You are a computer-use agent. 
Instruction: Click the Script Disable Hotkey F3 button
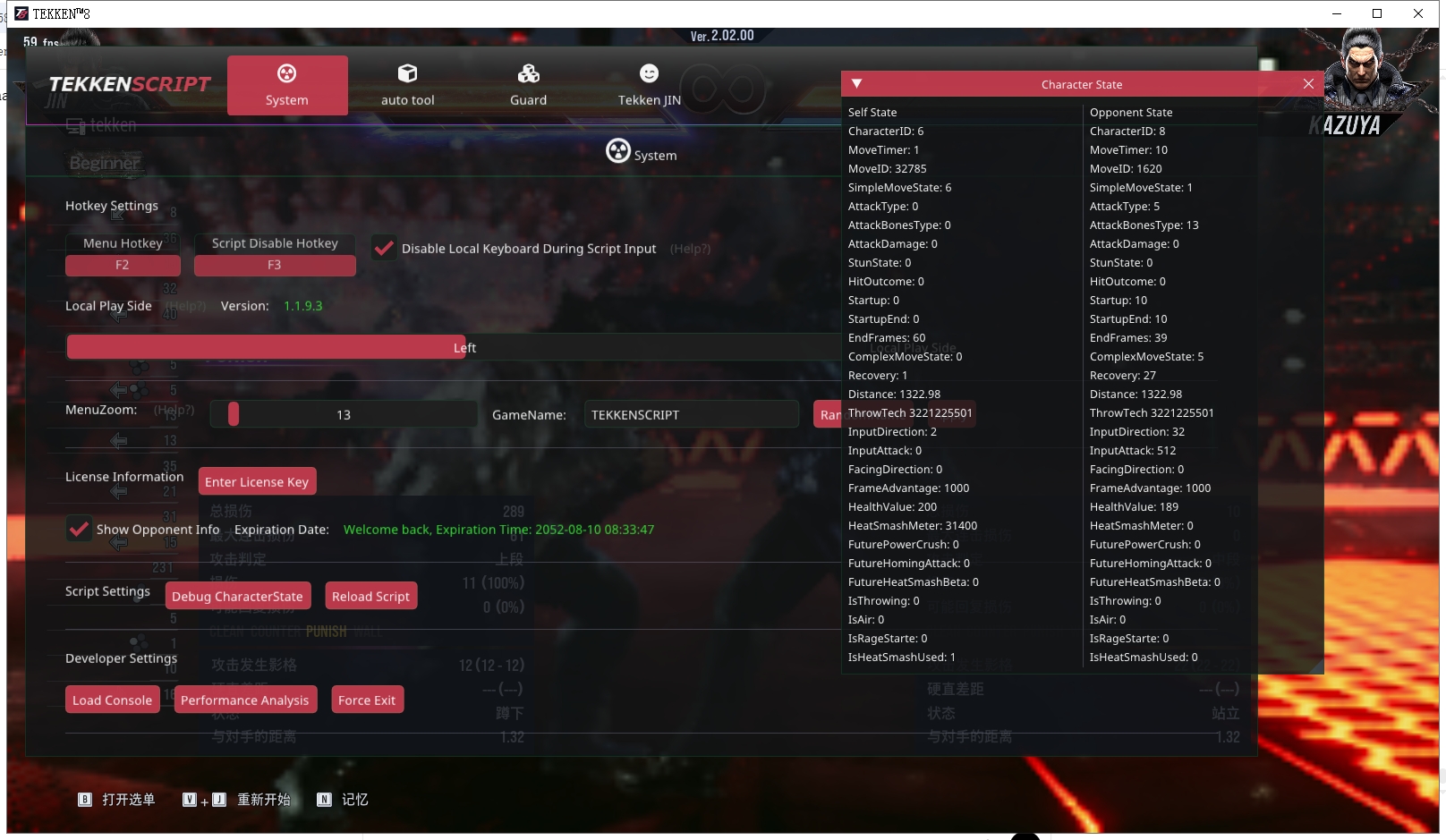tap(275, 265)
